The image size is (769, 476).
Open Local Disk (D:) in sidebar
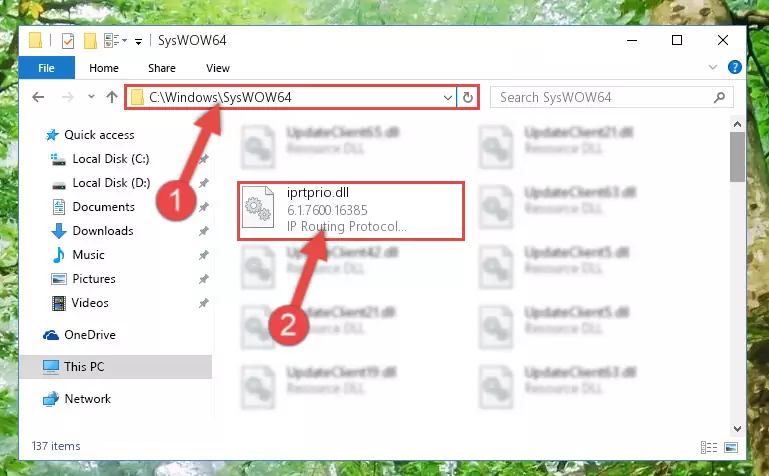click(111, 183)
